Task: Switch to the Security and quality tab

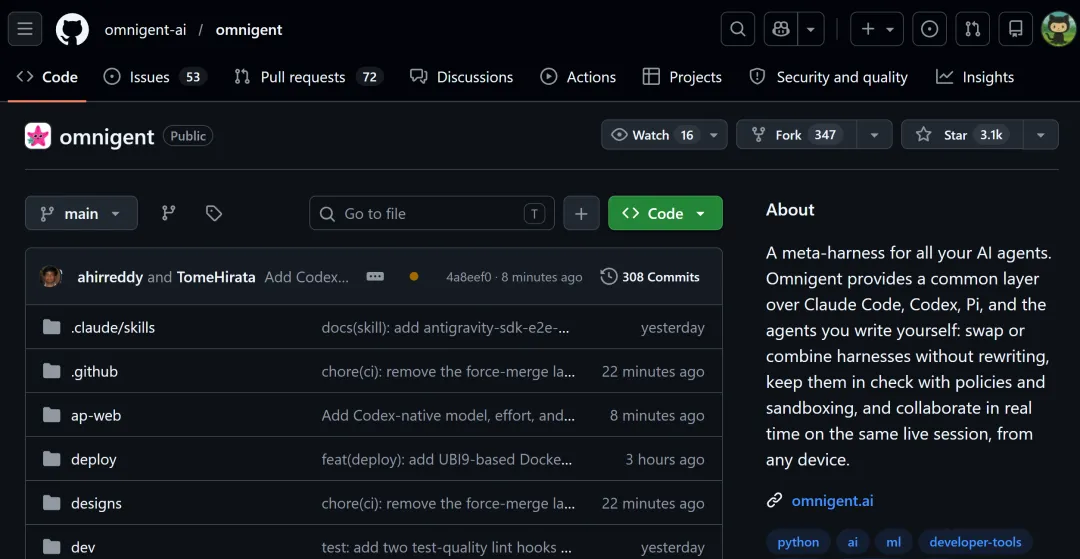Action: pos(829,77)
